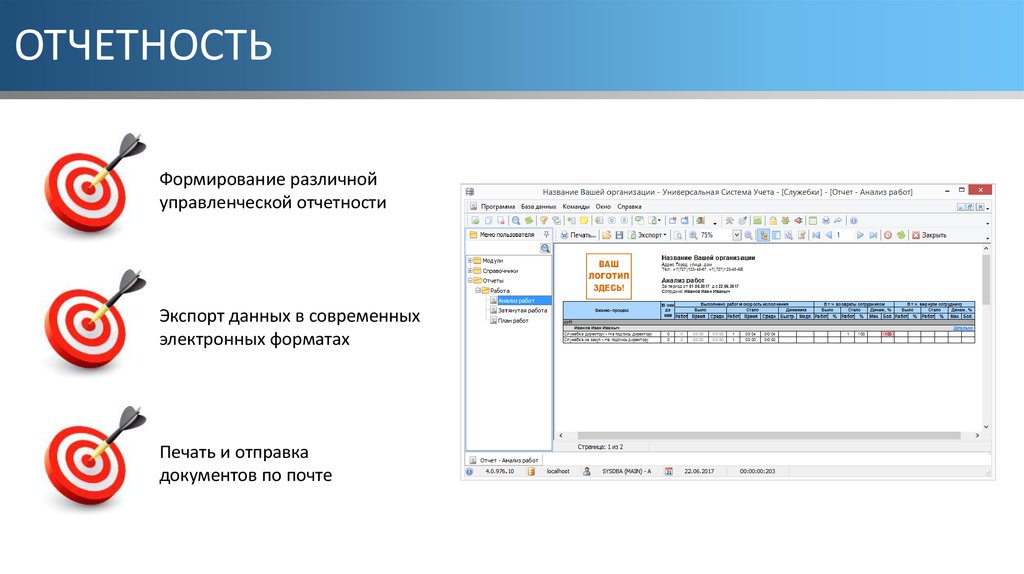Click SYSDBA (MAIN) - A in the status bar

click(x=626, y=471)
